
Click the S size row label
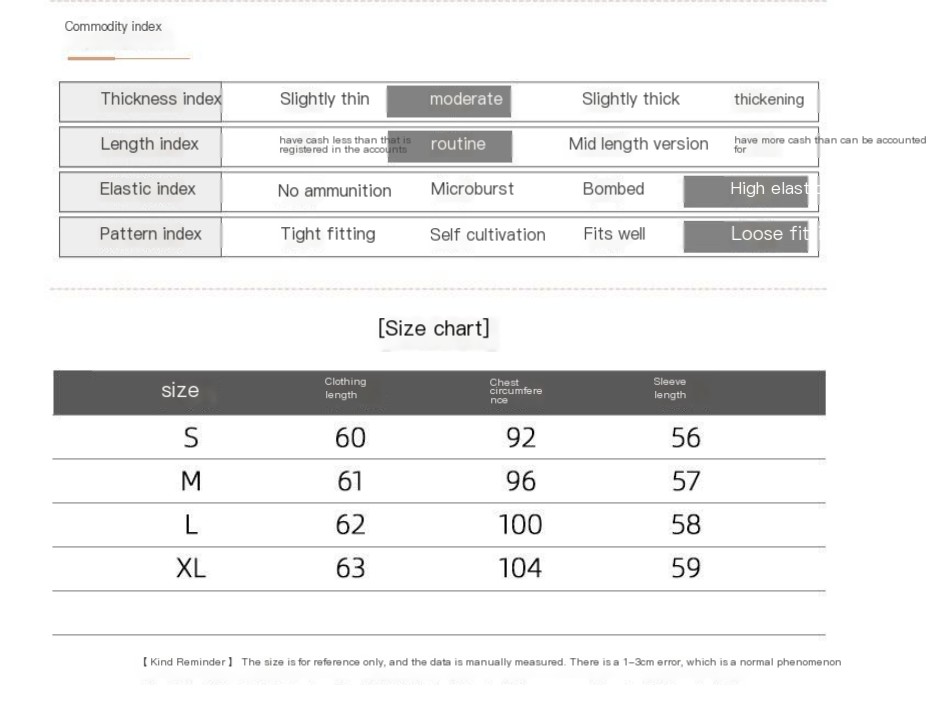(191, 438)
